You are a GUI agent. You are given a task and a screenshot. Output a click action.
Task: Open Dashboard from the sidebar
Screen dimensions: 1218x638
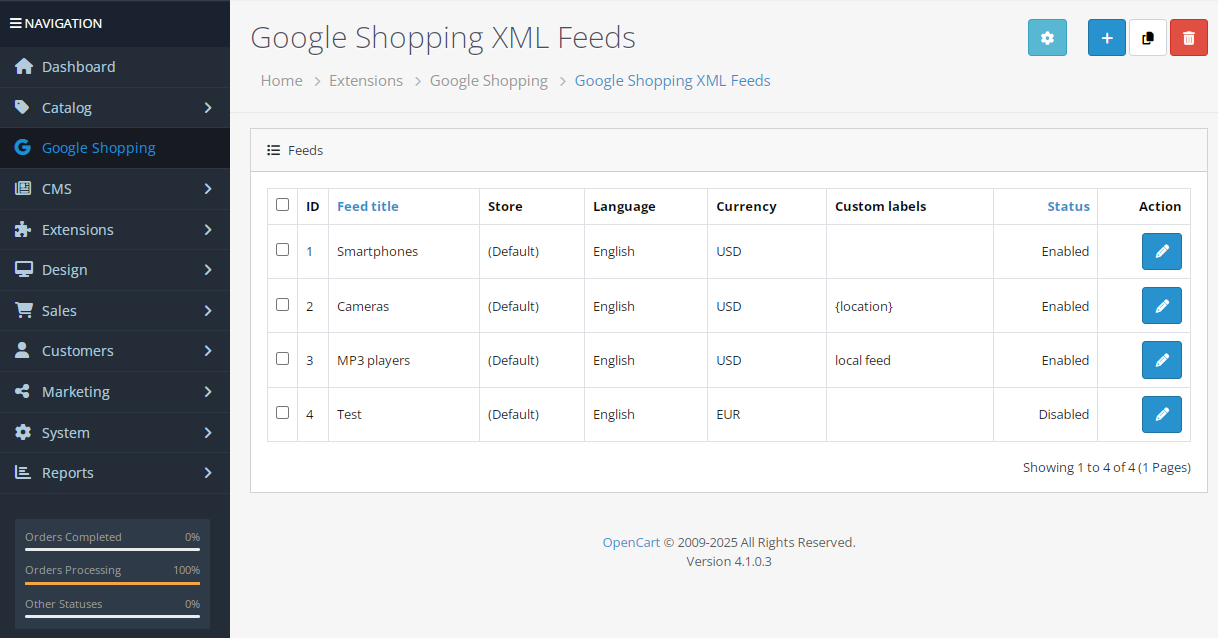(115, 67)
